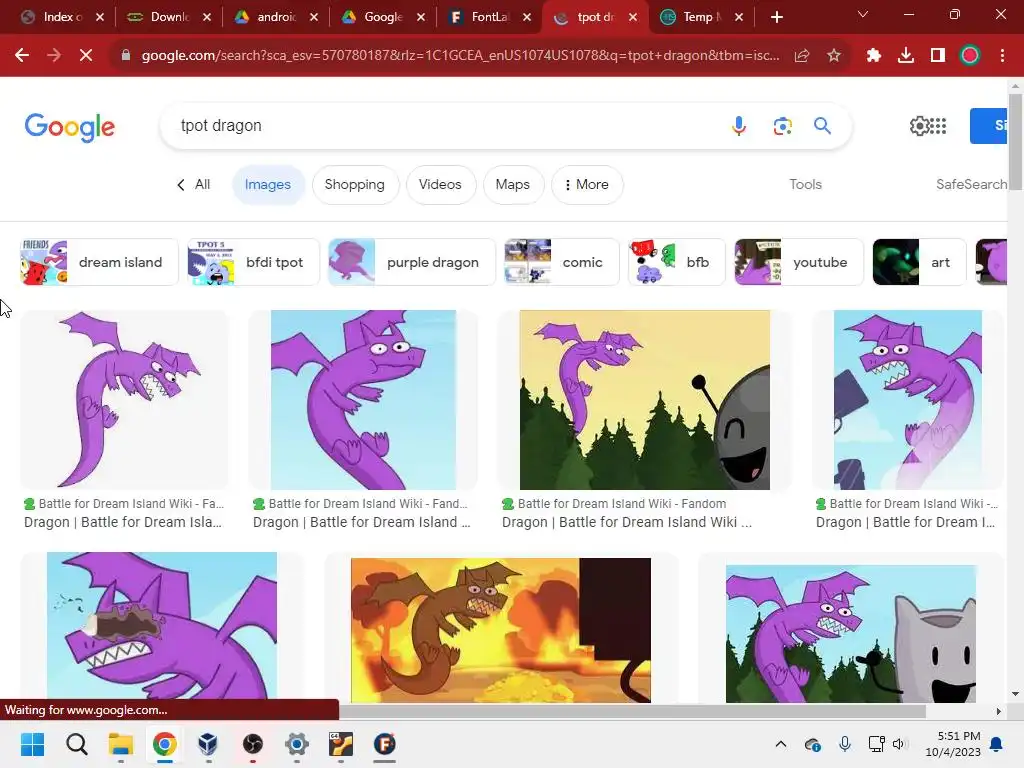Image resolution: width=1024 pixels, height=768 pixels.
Task: Open Google quick settings gear
Action: [x=919, y=125]
